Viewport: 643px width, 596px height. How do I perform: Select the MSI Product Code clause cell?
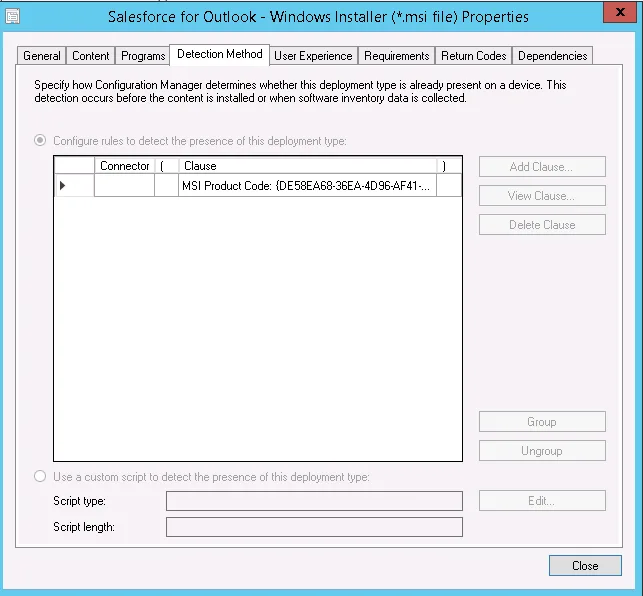pyautogui.click(x=307, y=186)
